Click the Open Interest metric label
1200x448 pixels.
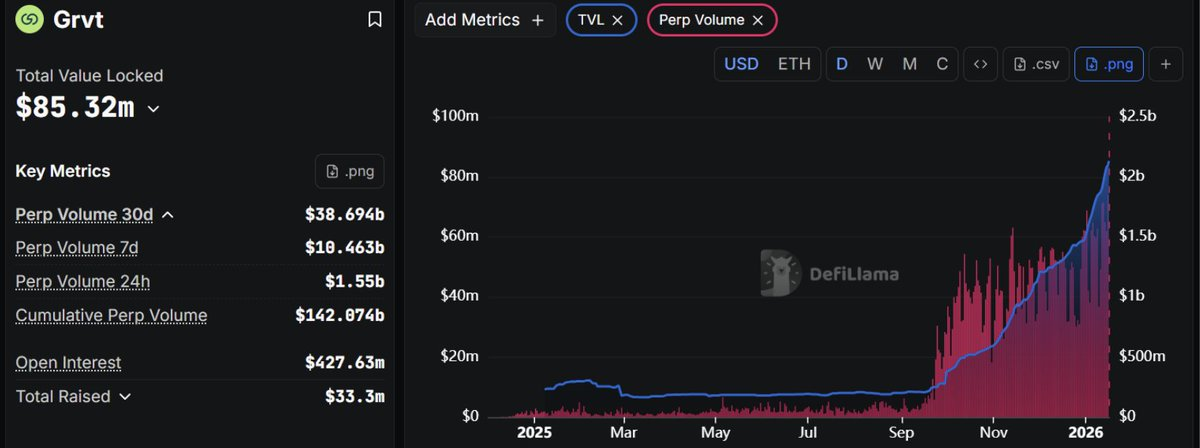[68, 363]
